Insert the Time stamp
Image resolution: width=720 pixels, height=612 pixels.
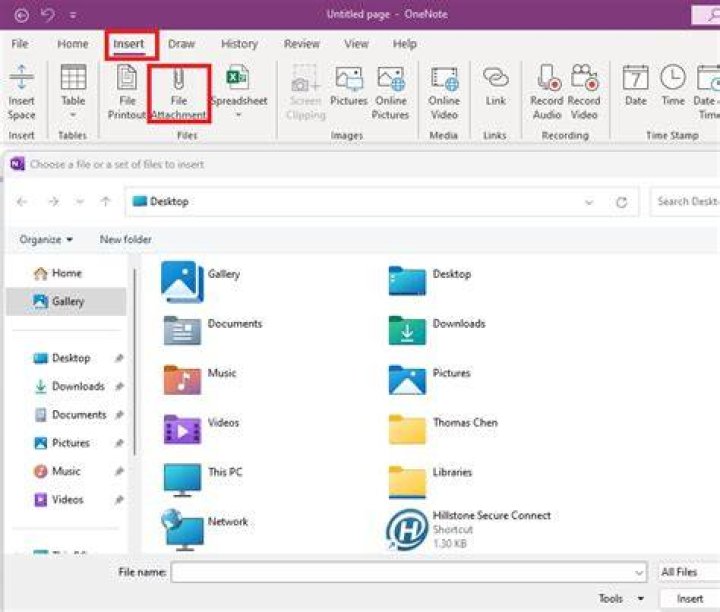673,86
